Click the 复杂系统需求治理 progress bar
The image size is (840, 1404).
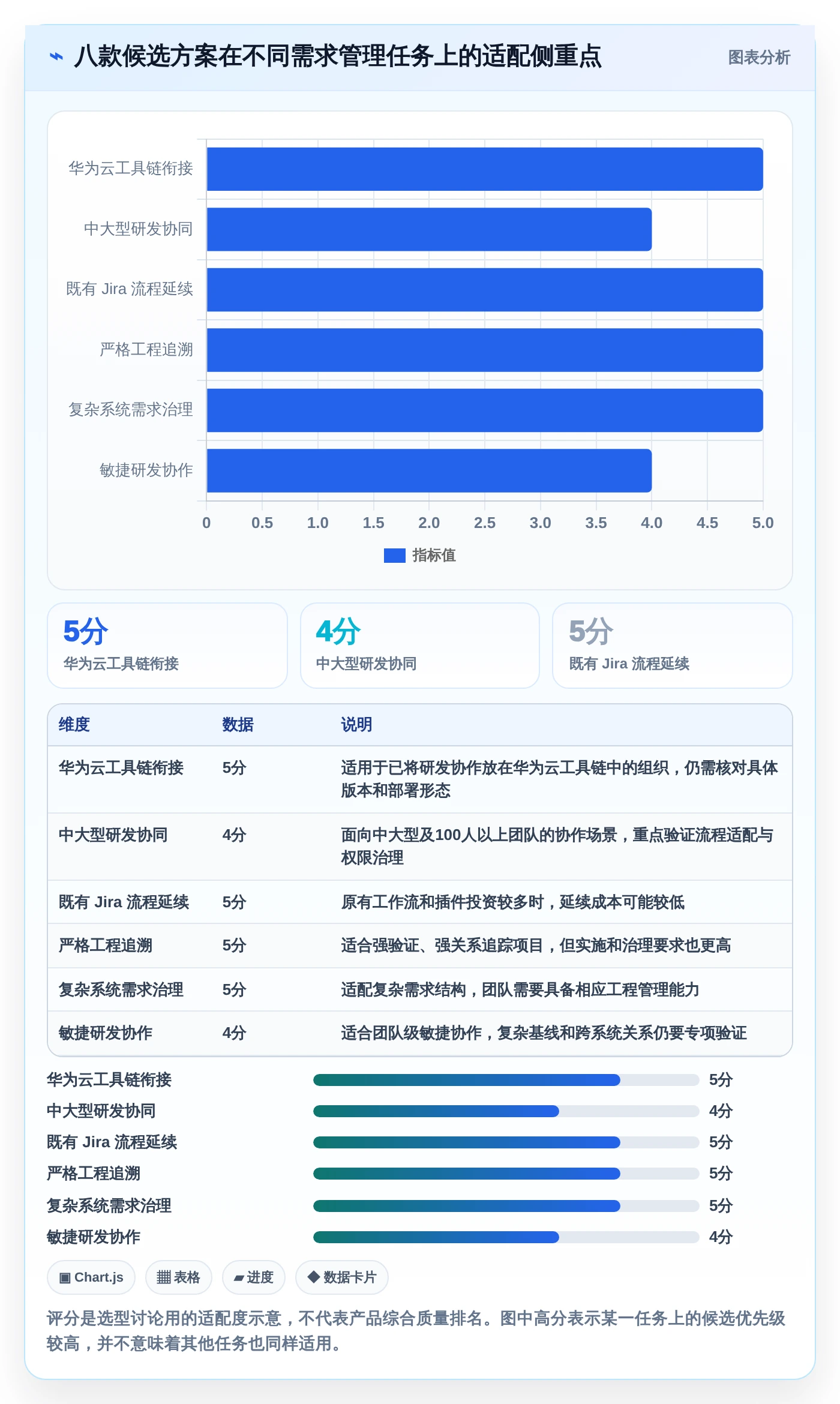point(506,1206)
